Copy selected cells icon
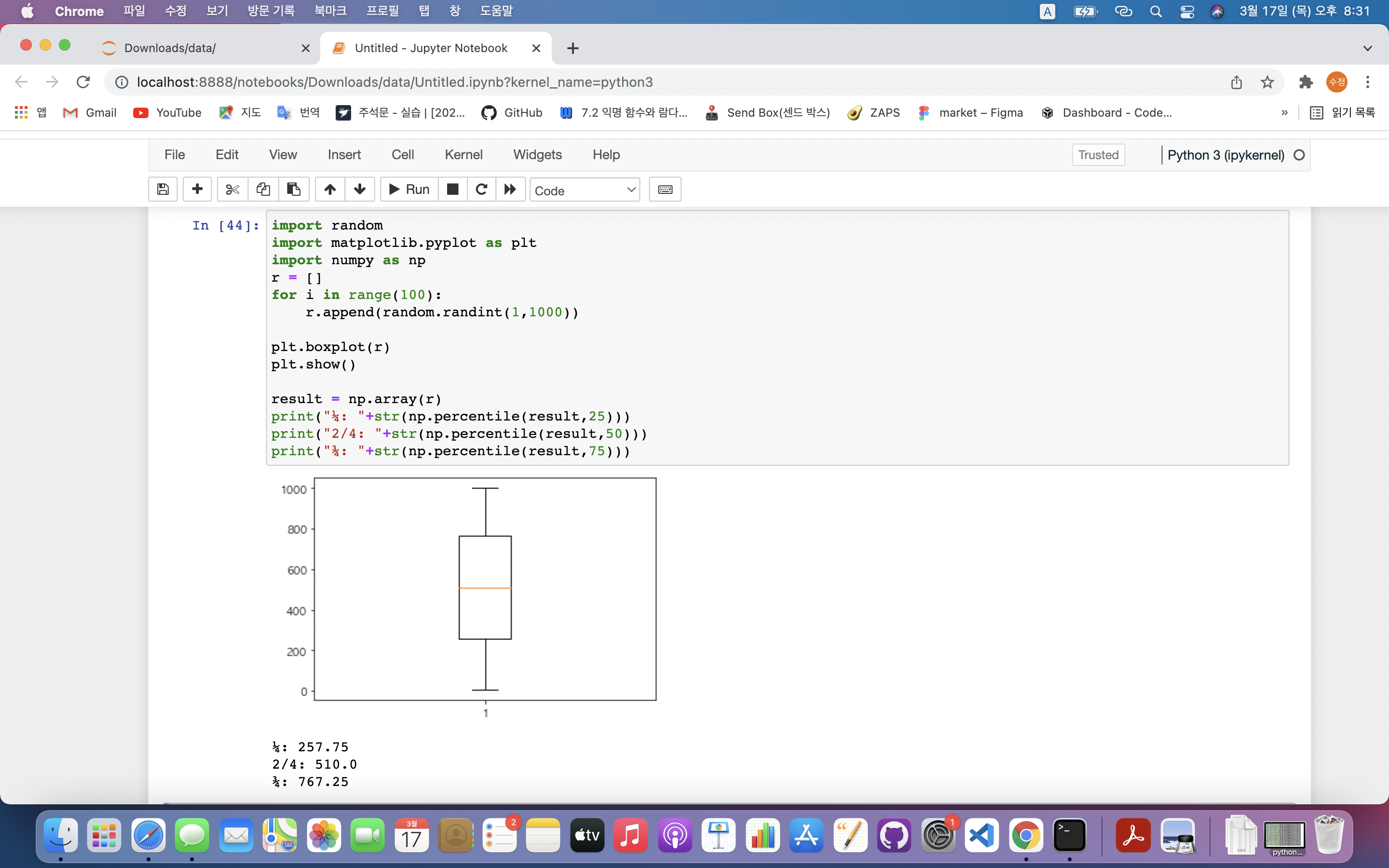This screenshot has height=868, width=1389. pyautogui.click(x=263, y=190)
